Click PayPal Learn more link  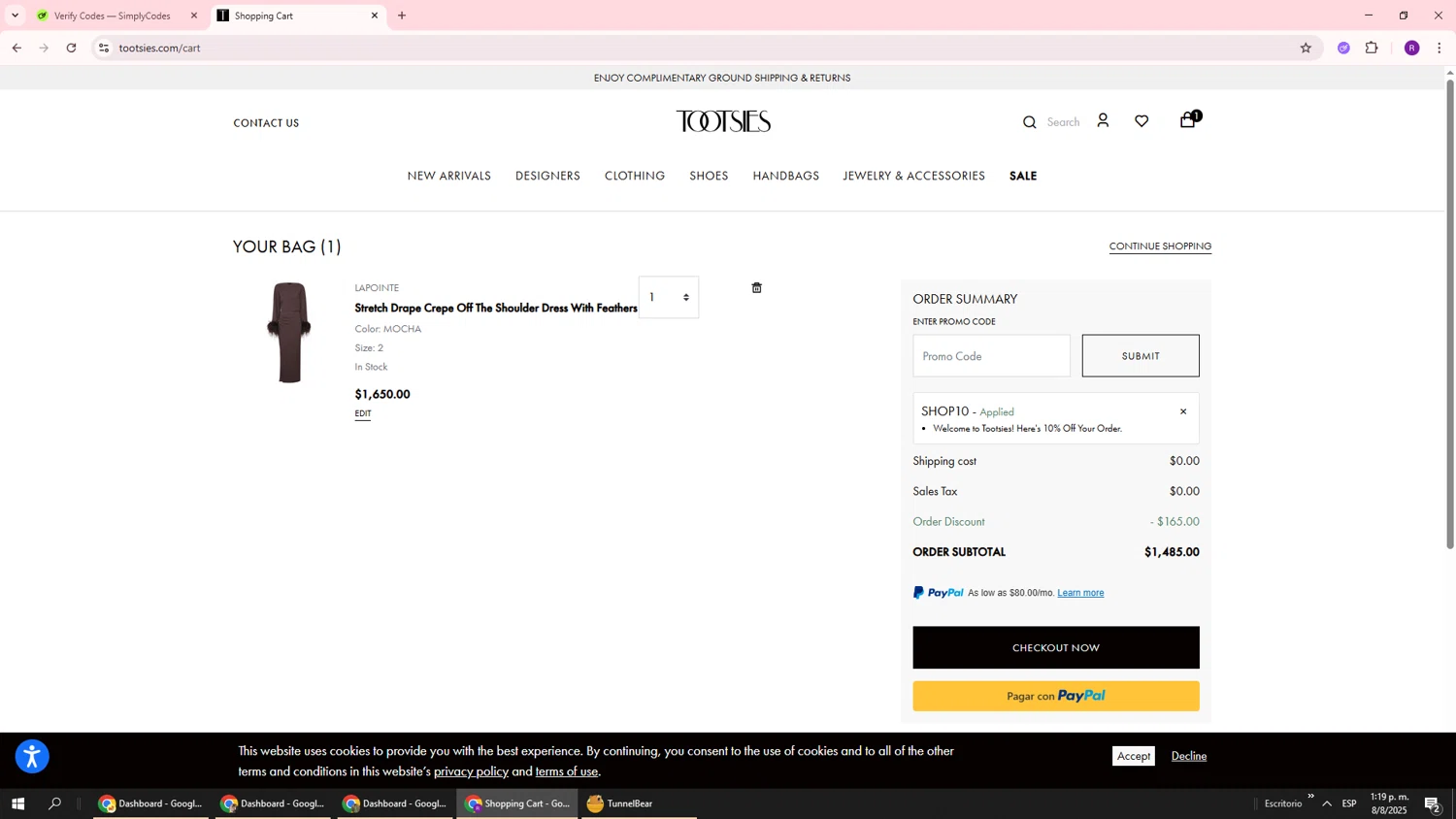(1080, 593)
